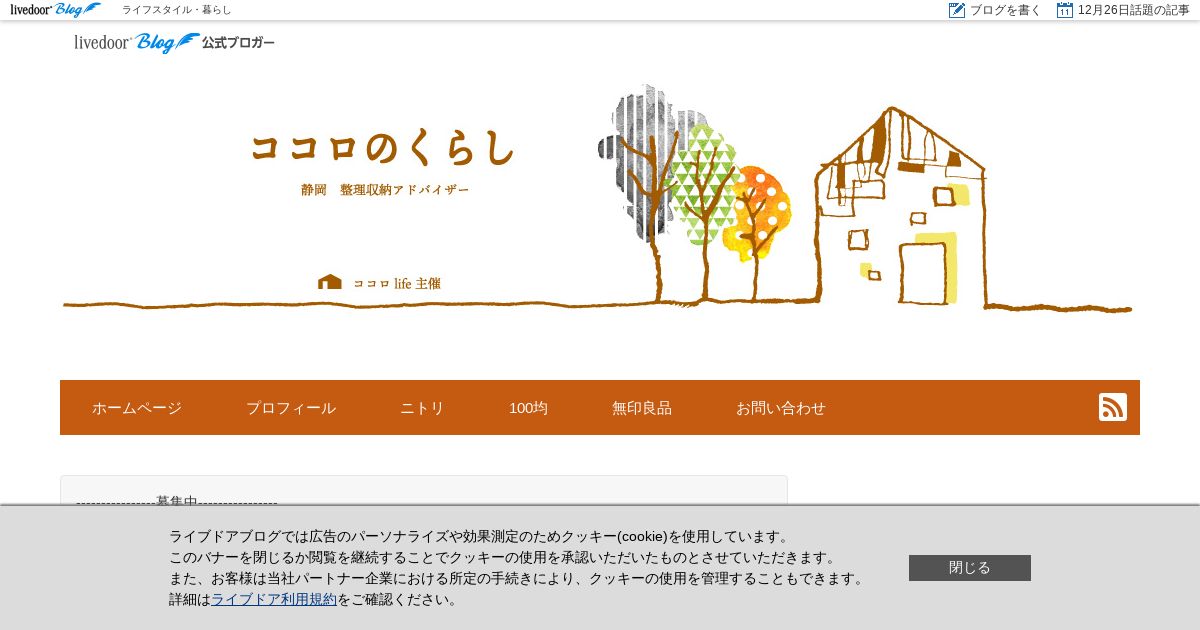Open the ニトリ menu item
The height and width of the screenshot is (630, 1200).
(x=422, y=408)
